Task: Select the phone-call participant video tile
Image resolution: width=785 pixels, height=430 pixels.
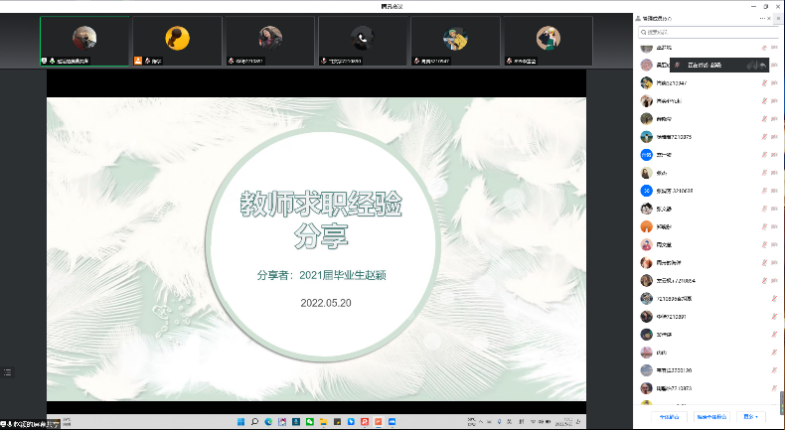Action: (361, 41)
